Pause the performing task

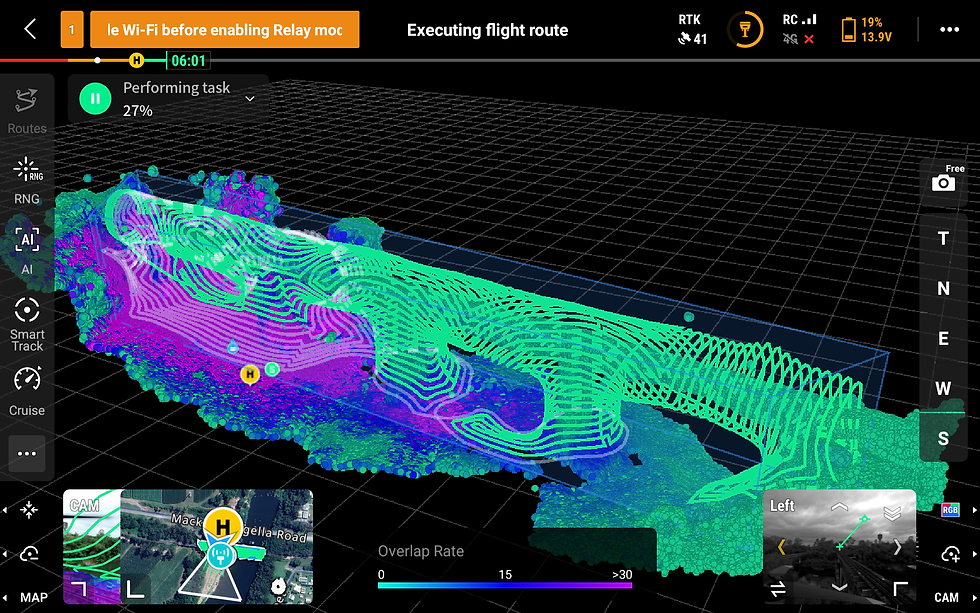pos(95,99)
